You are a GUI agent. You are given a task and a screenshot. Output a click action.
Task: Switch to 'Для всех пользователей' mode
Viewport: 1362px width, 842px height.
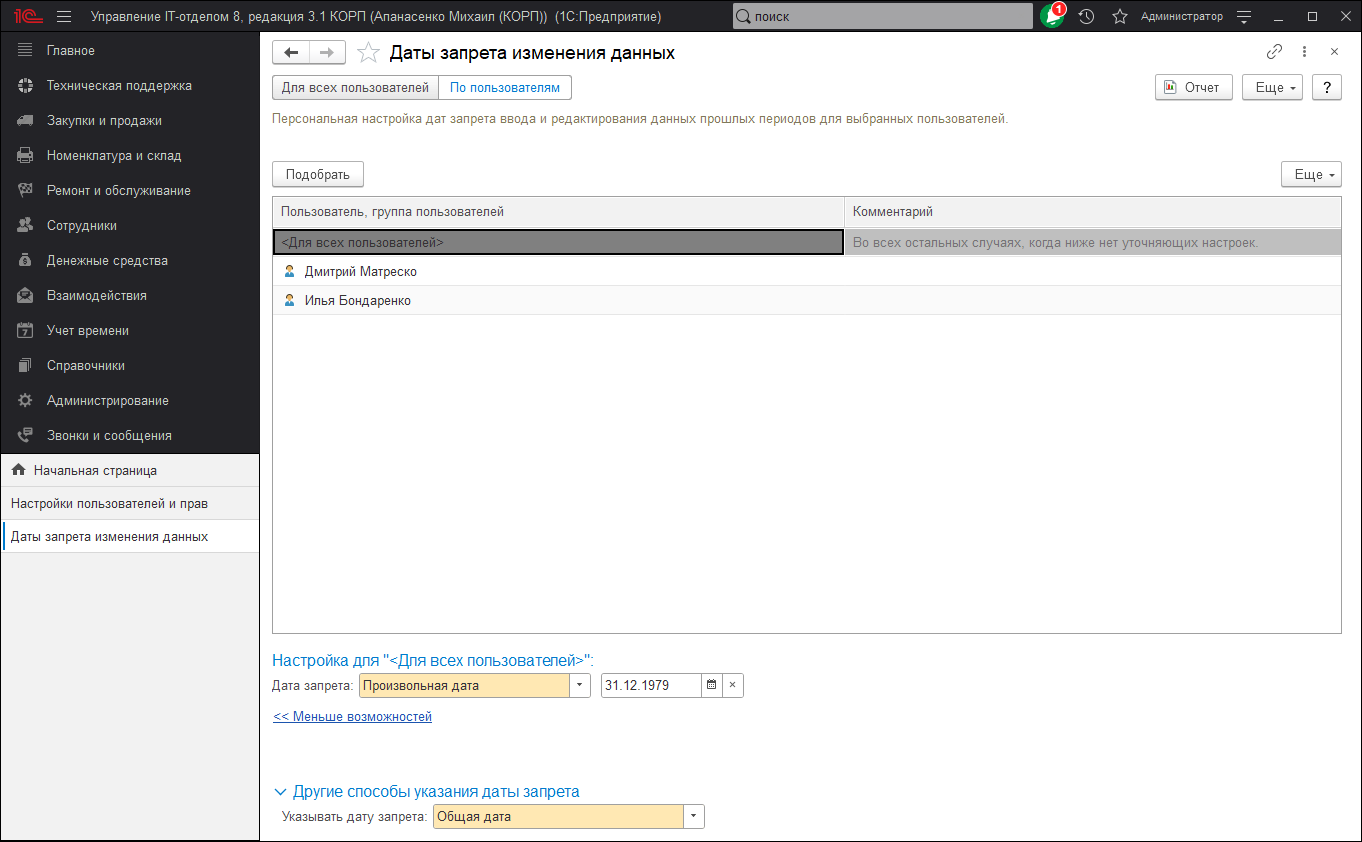[x=355, y=88]
